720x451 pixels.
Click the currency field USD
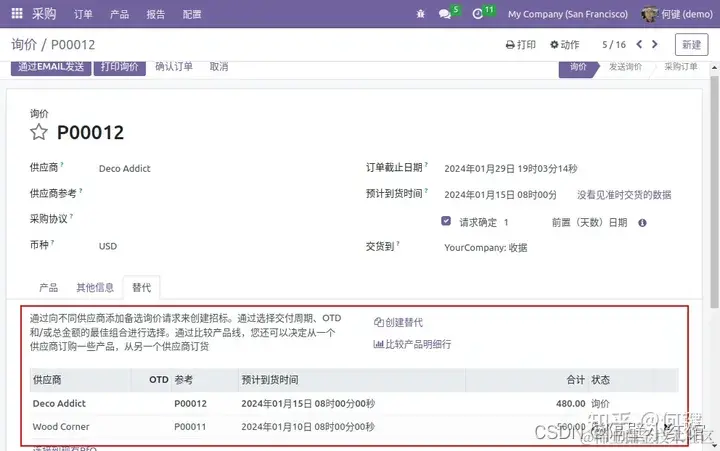coord(108,246)
